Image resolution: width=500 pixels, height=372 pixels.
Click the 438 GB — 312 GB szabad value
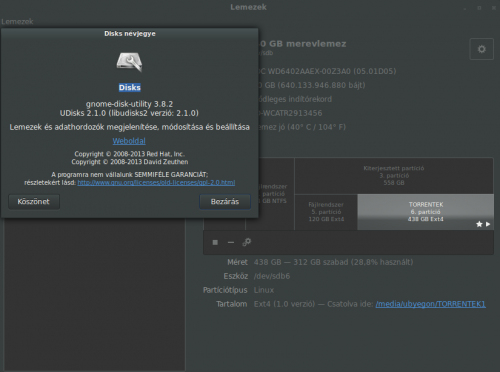tap(333, 262)
